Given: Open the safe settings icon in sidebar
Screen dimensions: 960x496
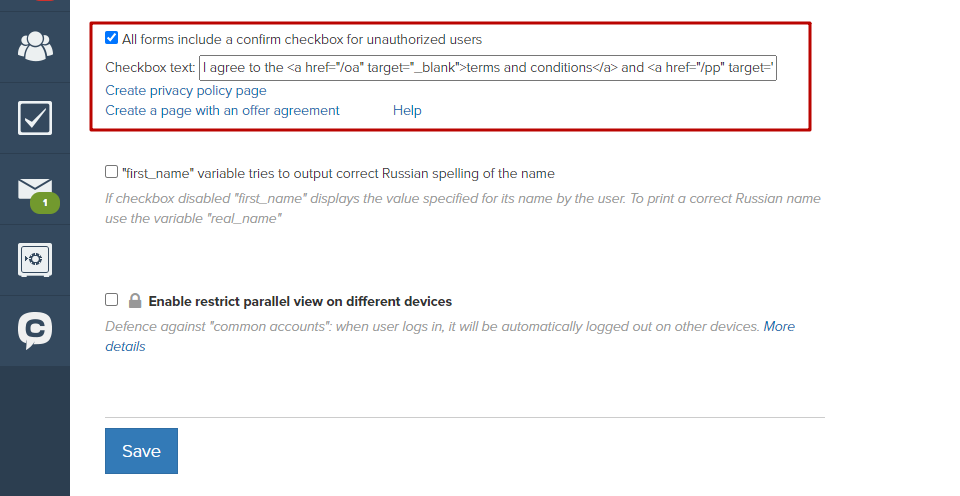Looking at the screenshot, I should click(35, 260).
